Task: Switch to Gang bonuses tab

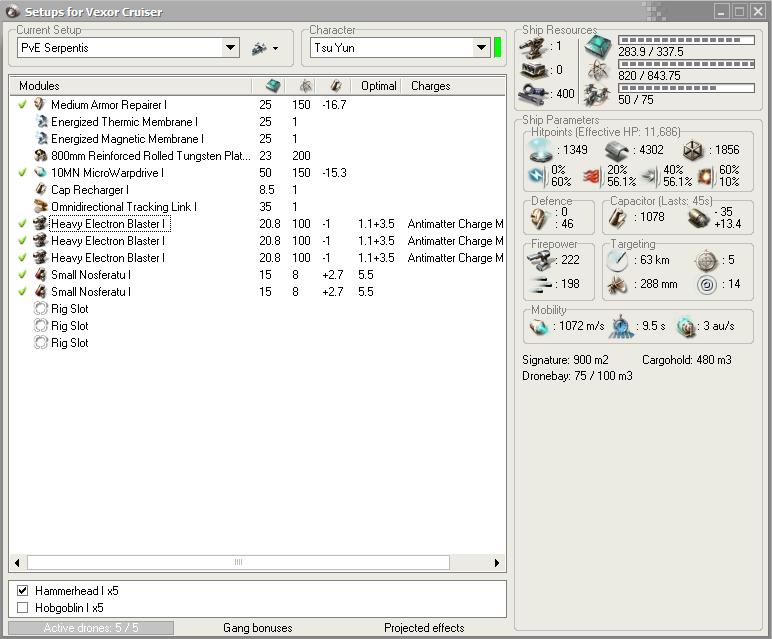Action: 257,628
